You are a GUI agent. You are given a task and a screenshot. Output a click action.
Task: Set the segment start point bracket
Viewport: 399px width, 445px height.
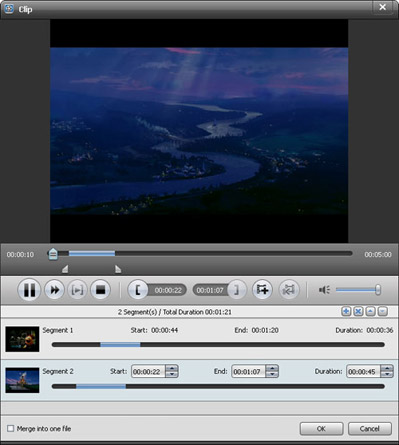coord(138,290)
